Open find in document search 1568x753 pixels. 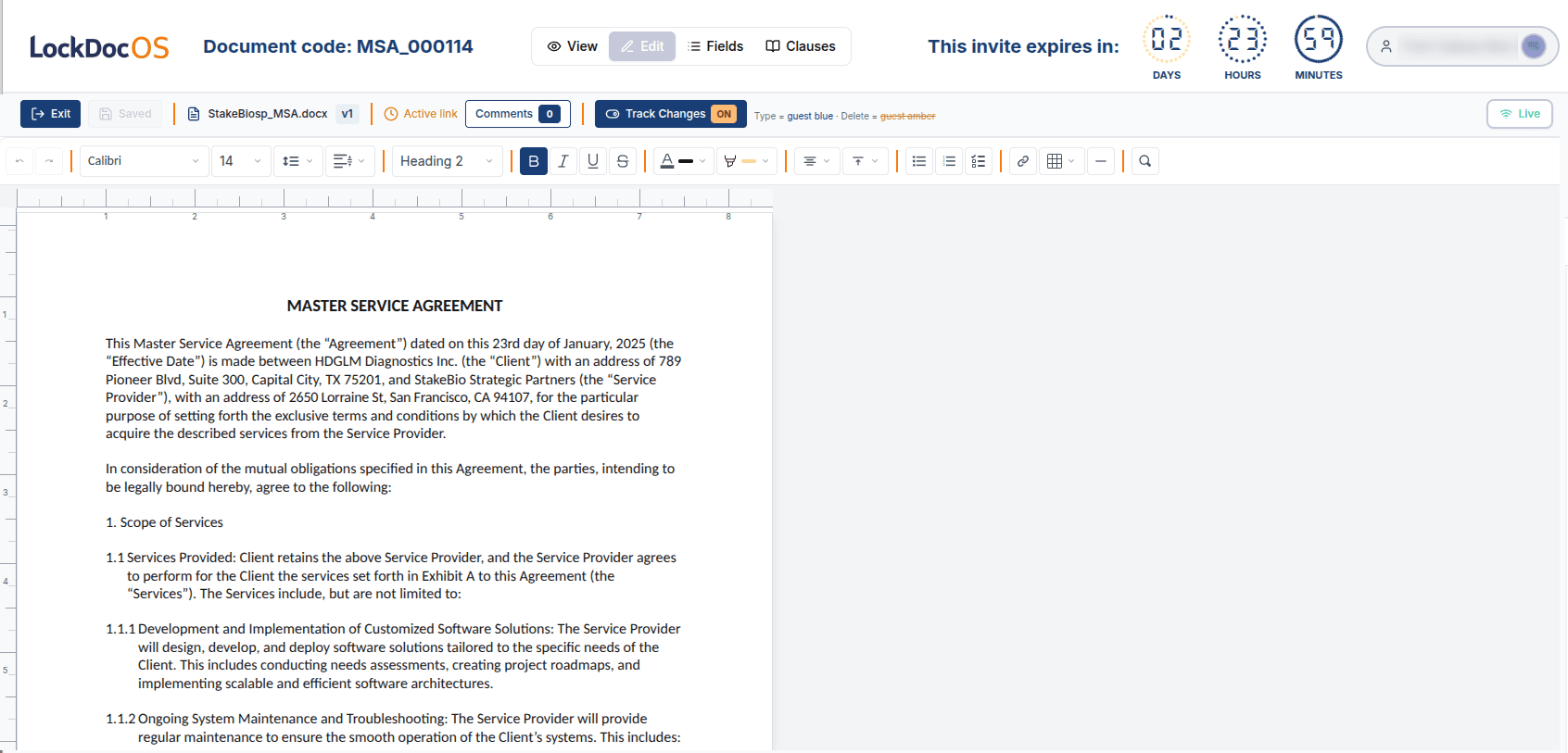coord(1145,161)
